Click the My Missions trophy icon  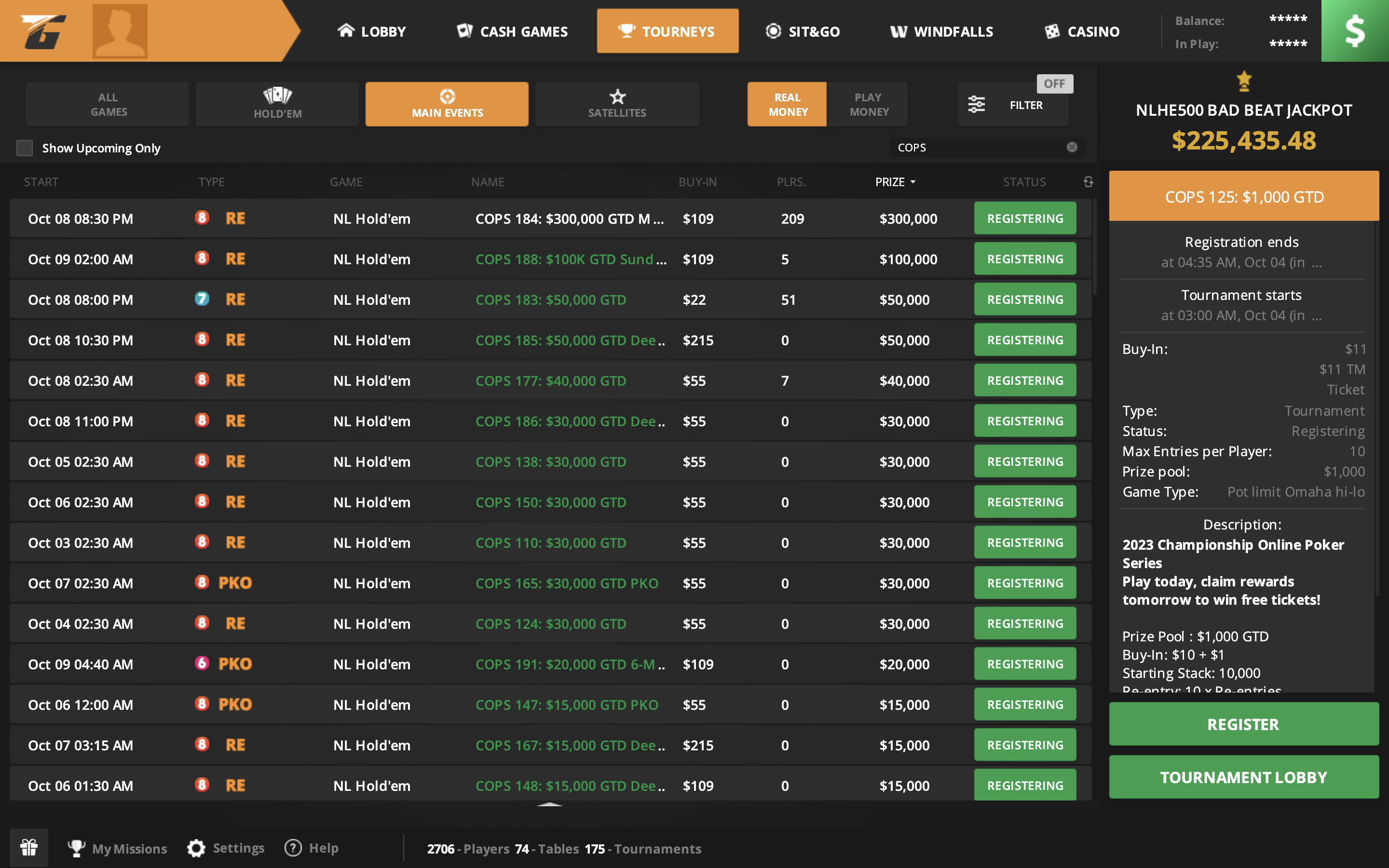(76, 848)
